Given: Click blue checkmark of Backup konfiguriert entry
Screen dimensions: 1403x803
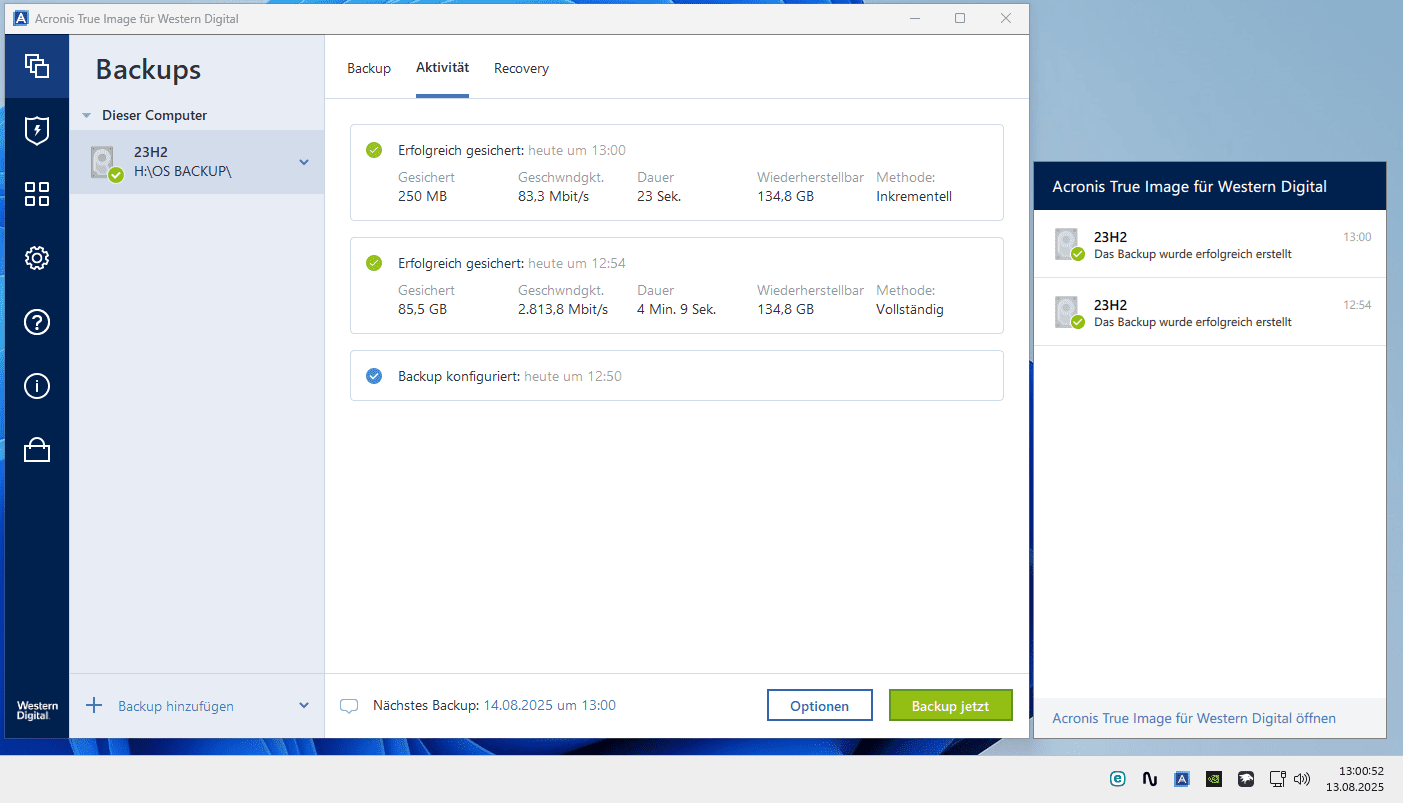Looking at the screenshot, I should (374, 376).
